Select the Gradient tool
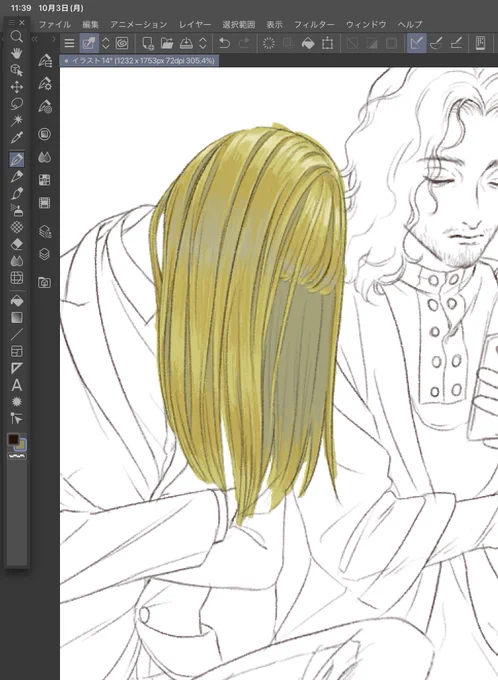This screenshot has width=498, height=680. coord(16,317)
